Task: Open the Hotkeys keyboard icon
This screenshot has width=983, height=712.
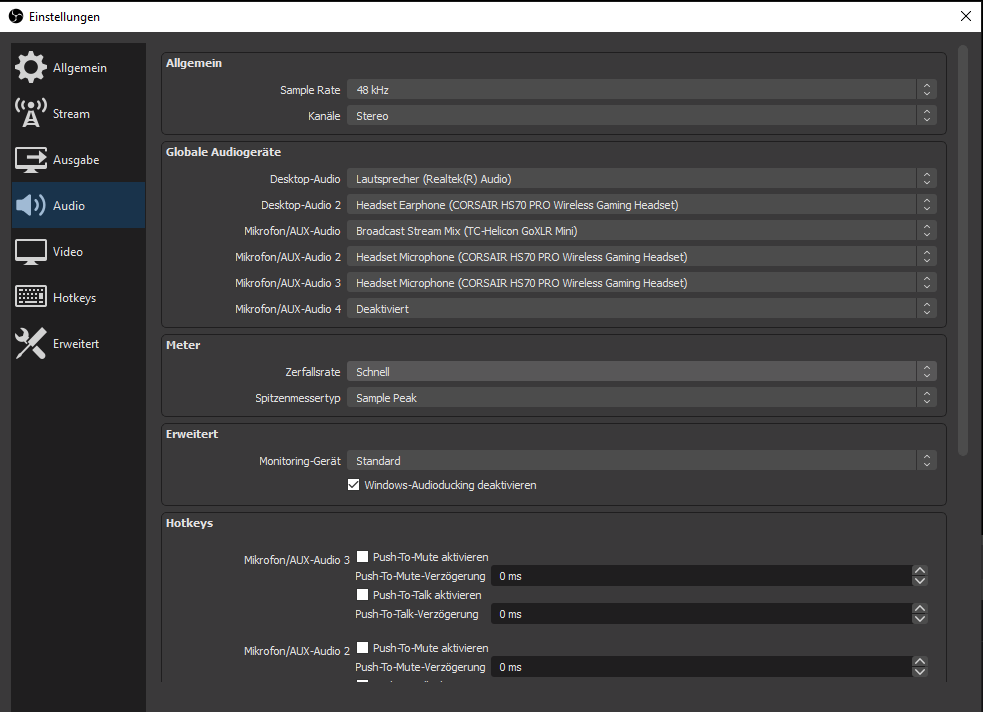Action: point(31,298)
